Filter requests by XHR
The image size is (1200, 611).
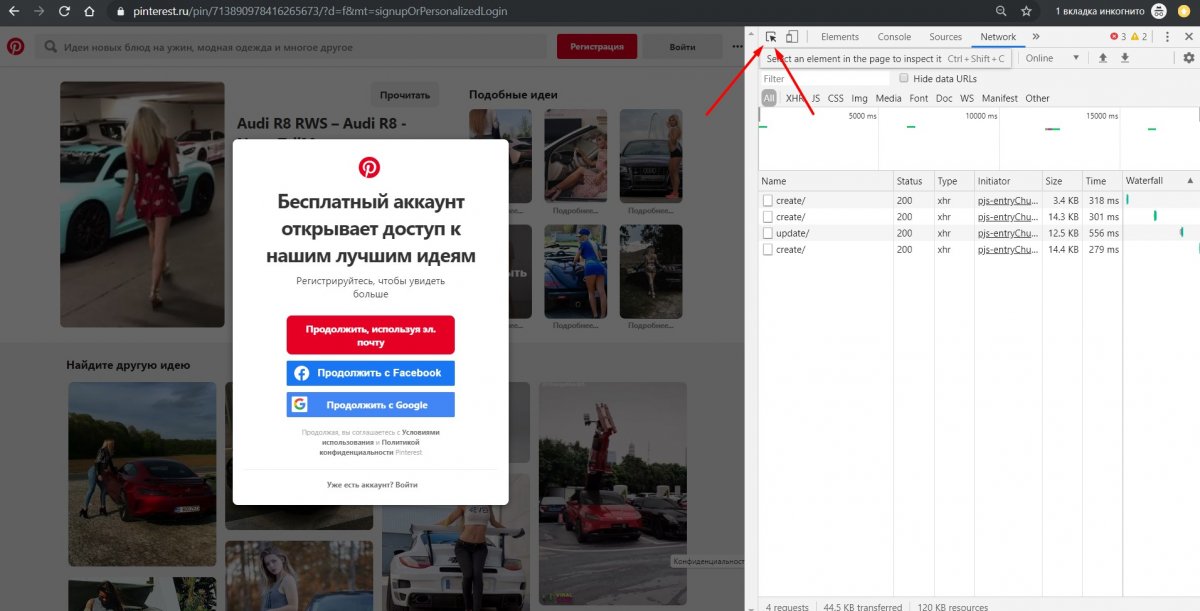click(795, 98)
